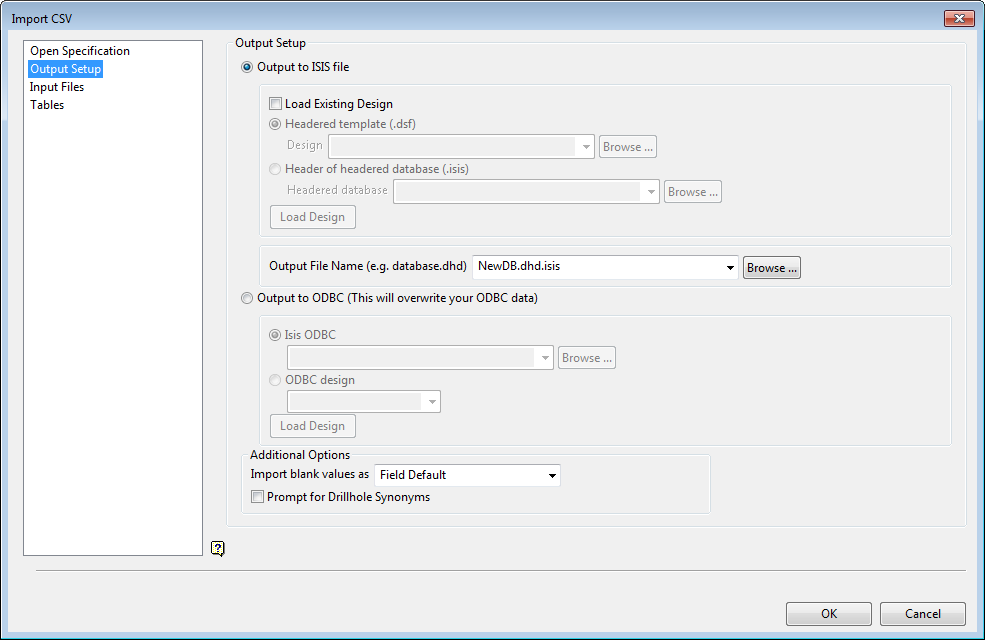Go to the Open Specification page
The image size is (985, 640).
point(80,51)
